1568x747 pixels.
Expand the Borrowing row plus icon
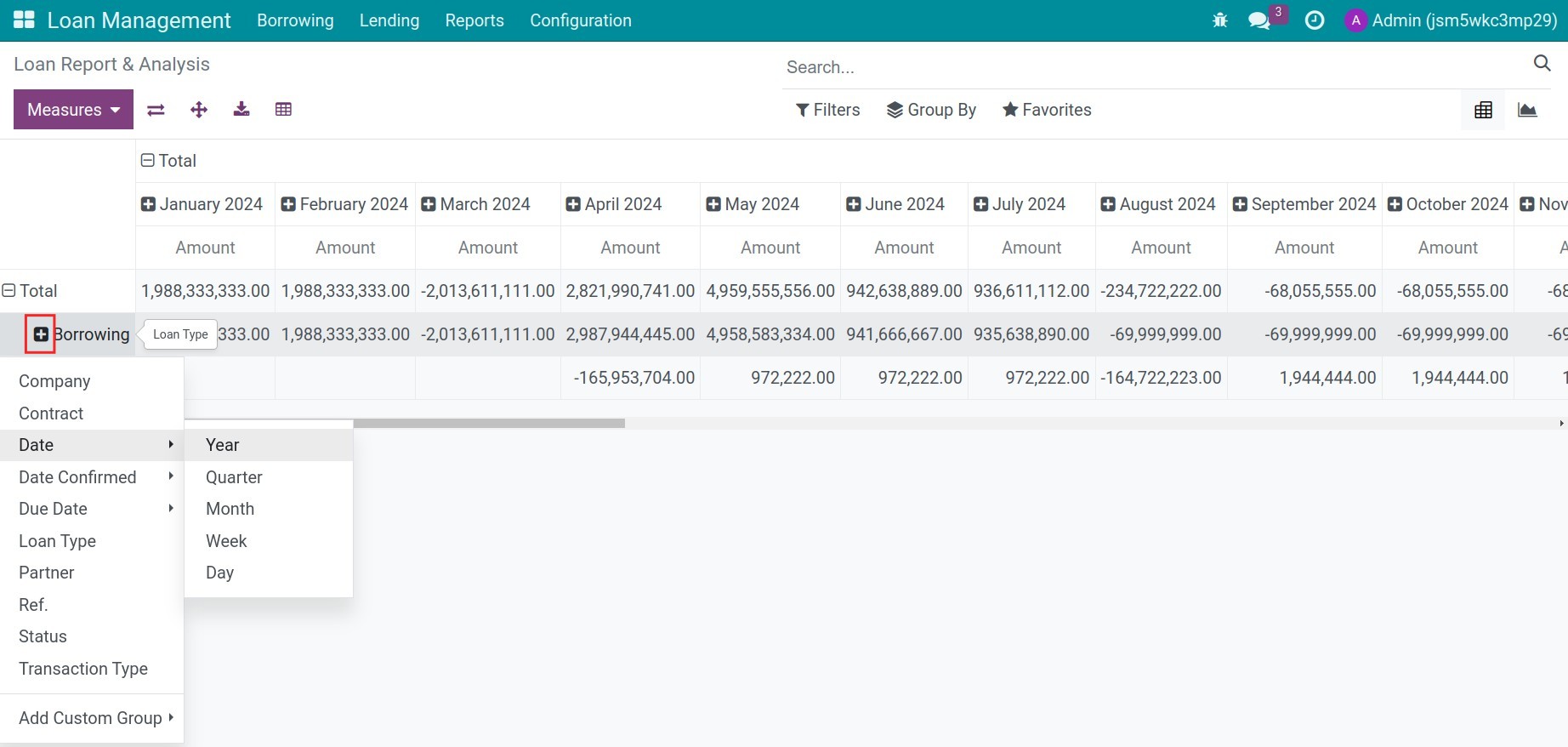pyautogui.click(x=40, y=334)
